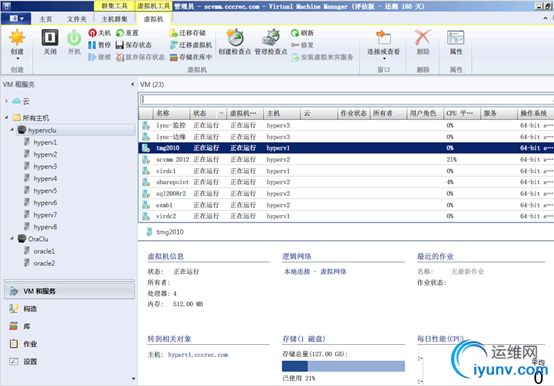
Task: Open the 库 library workspace
Action: pyautogui.click(x=69, y=326)
